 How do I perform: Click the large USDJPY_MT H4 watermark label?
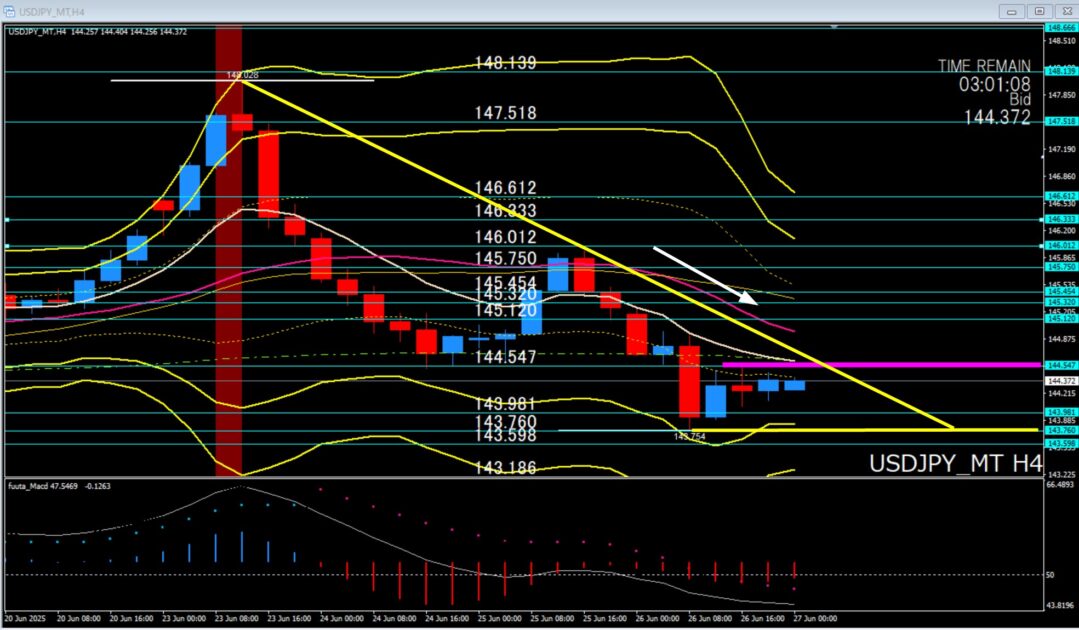pyautogui.click(x=954, y=464)
